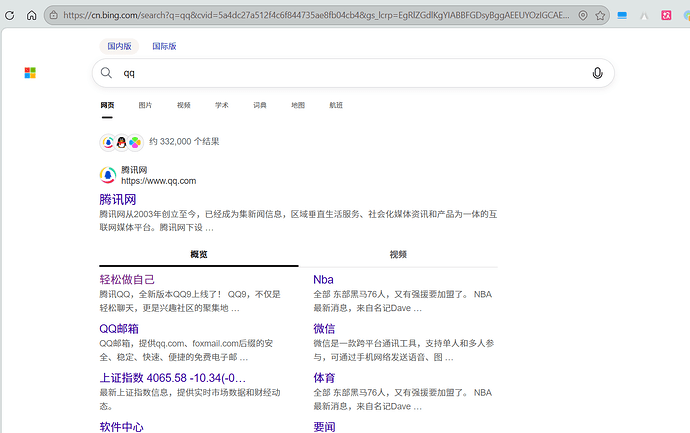Select the 词典 search tab
This screenshot has height=433, width=690.
[x=260, y=105]
